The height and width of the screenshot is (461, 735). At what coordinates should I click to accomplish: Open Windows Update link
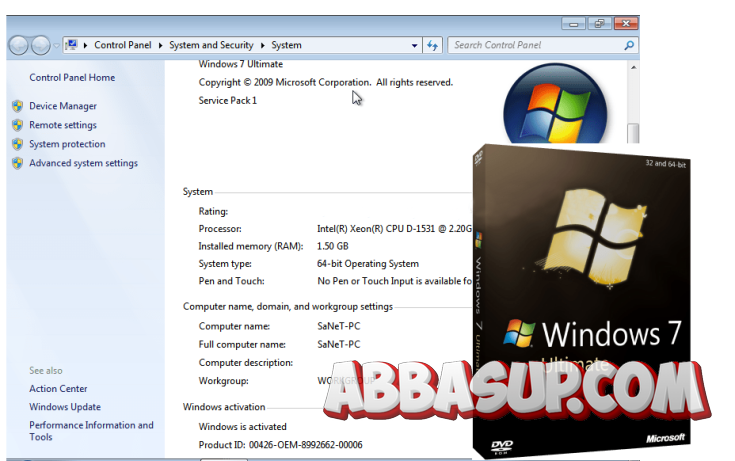point(65,407)
